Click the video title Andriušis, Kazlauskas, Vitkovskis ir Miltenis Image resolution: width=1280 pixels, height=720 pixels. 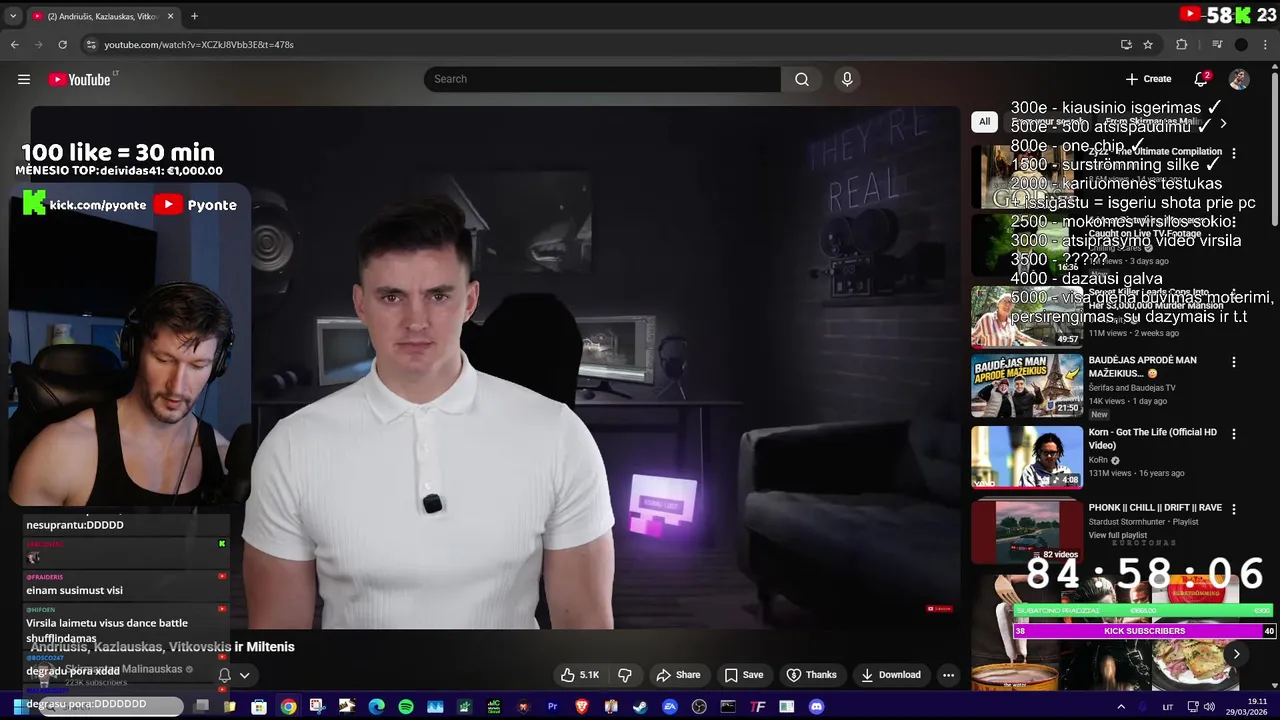click(x=162, y=647)
